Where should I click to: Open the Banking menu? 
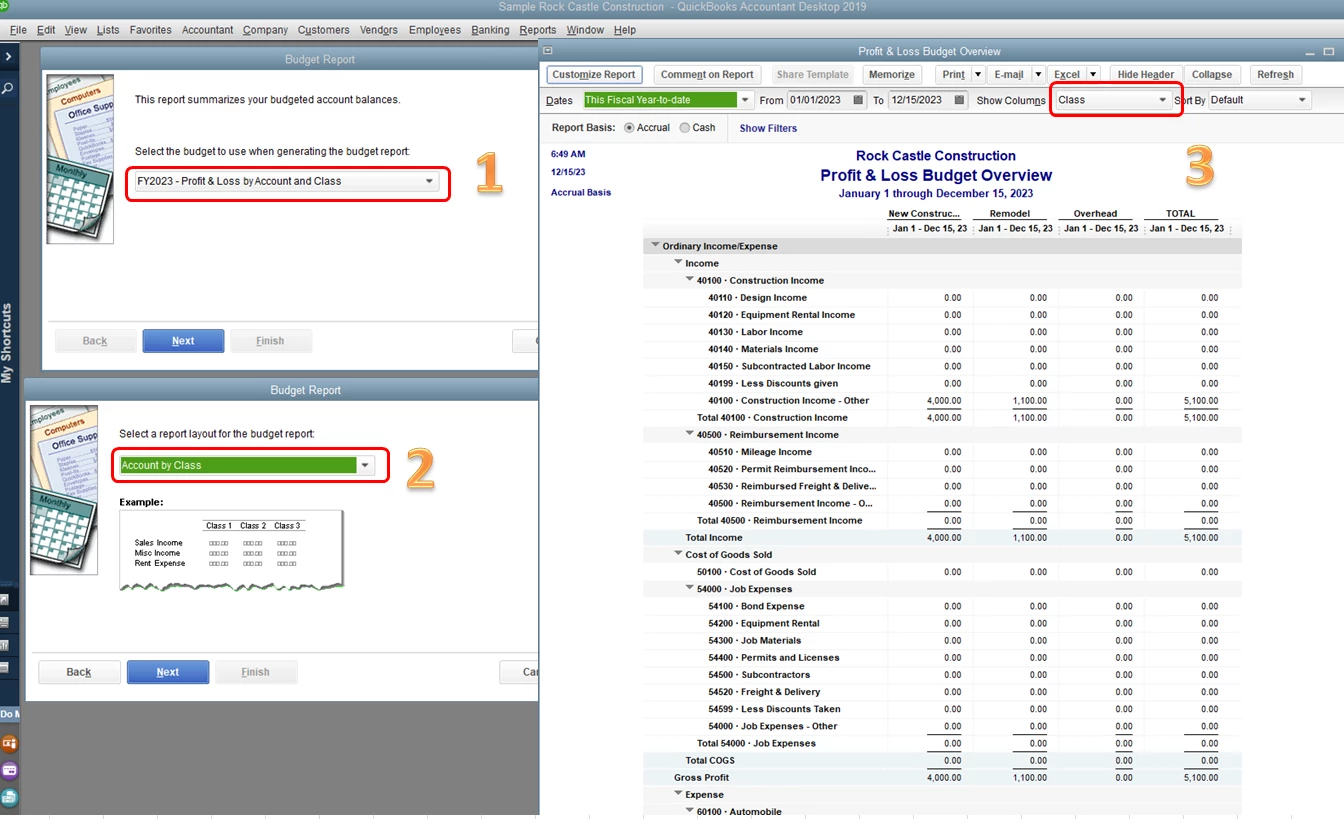point(490,30)
